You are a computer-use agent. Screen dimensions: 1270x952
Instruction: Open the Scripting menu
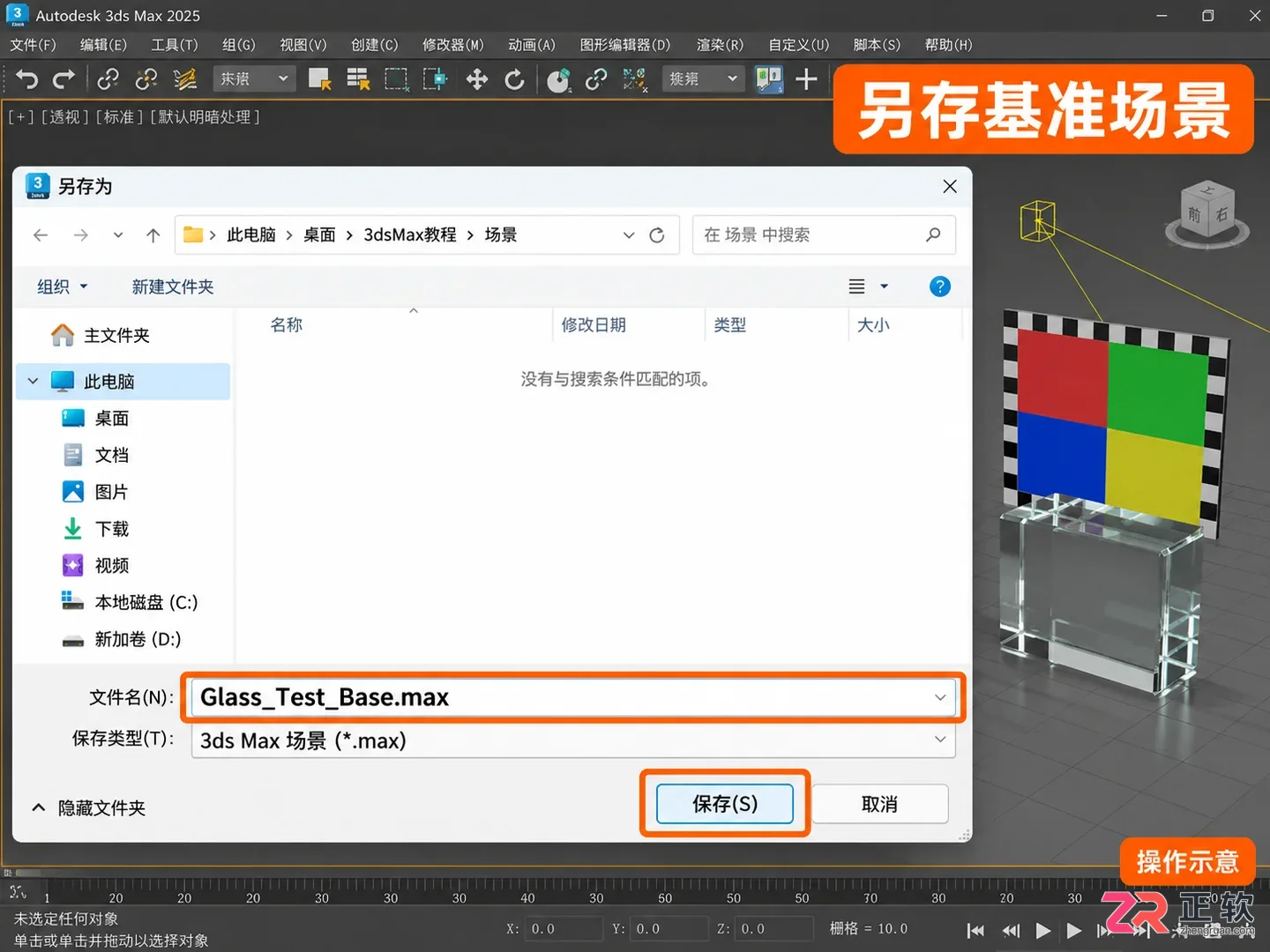coord(877,45)
